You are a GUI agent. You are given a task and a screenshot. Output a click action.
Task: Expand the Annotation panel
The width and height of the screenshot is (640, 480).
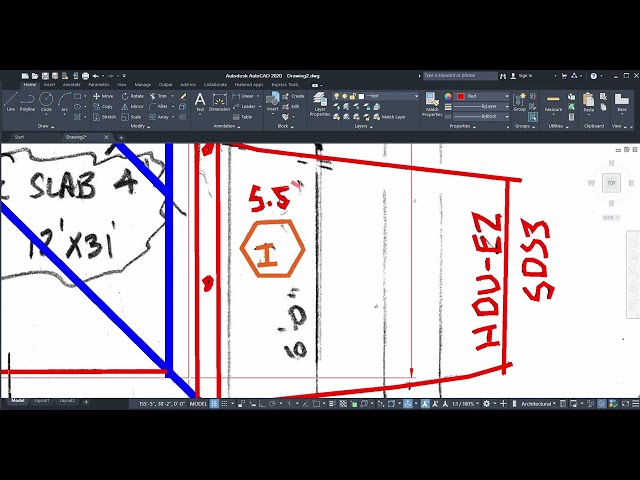[227, 127]
